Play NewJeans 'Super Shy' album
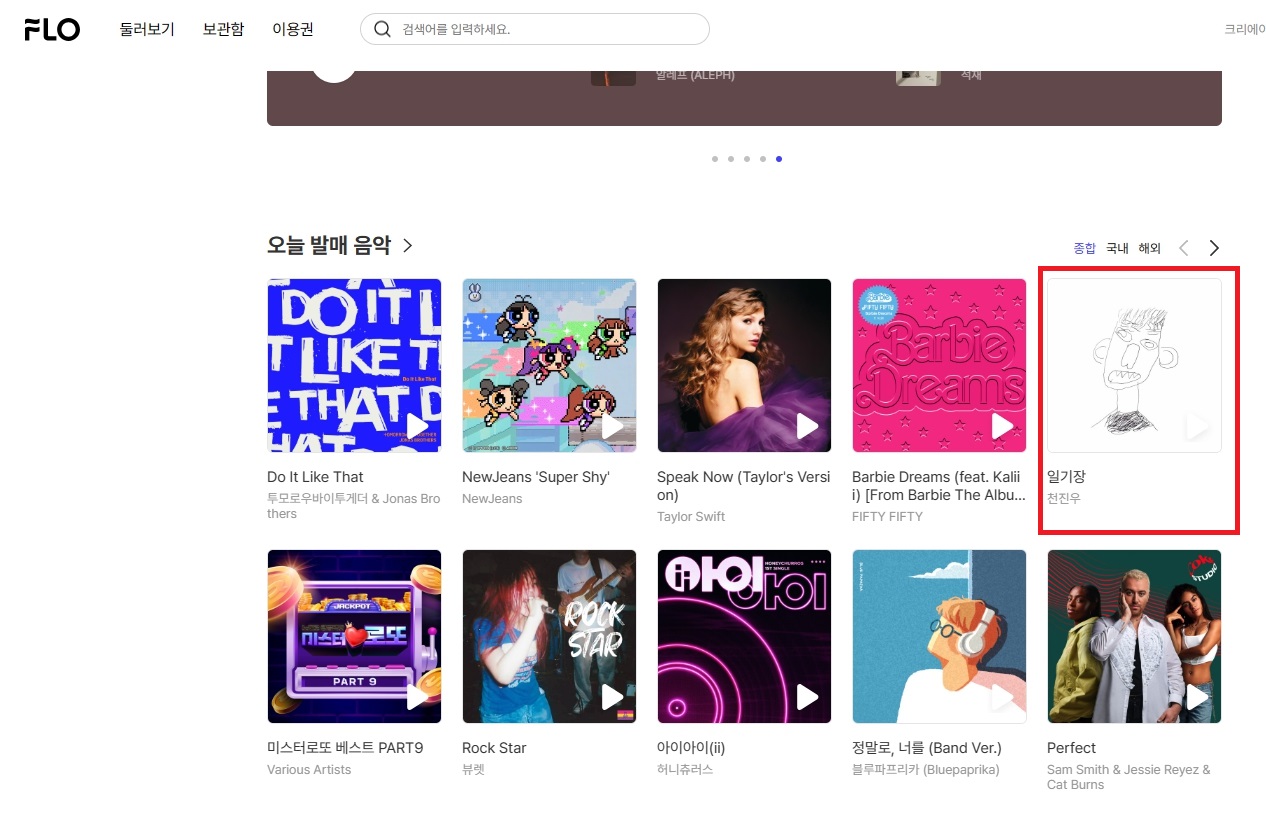Screen dimensions: 1266x824 (613, 427)
